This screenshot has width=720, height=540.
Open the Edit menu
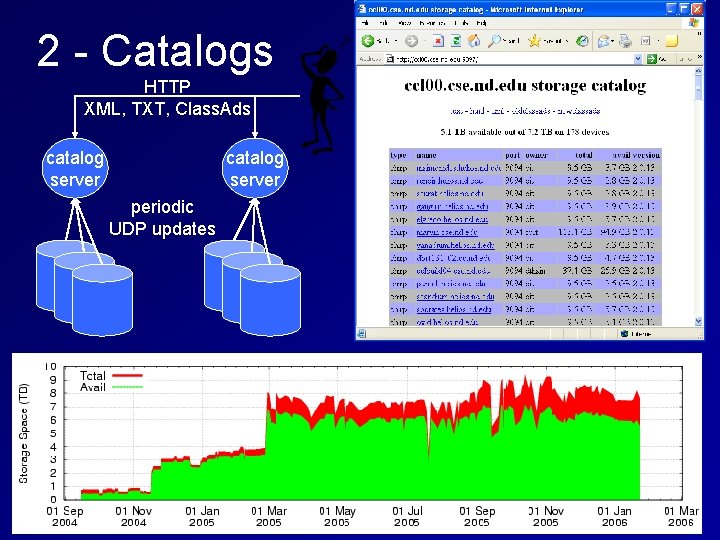[383, 22]
